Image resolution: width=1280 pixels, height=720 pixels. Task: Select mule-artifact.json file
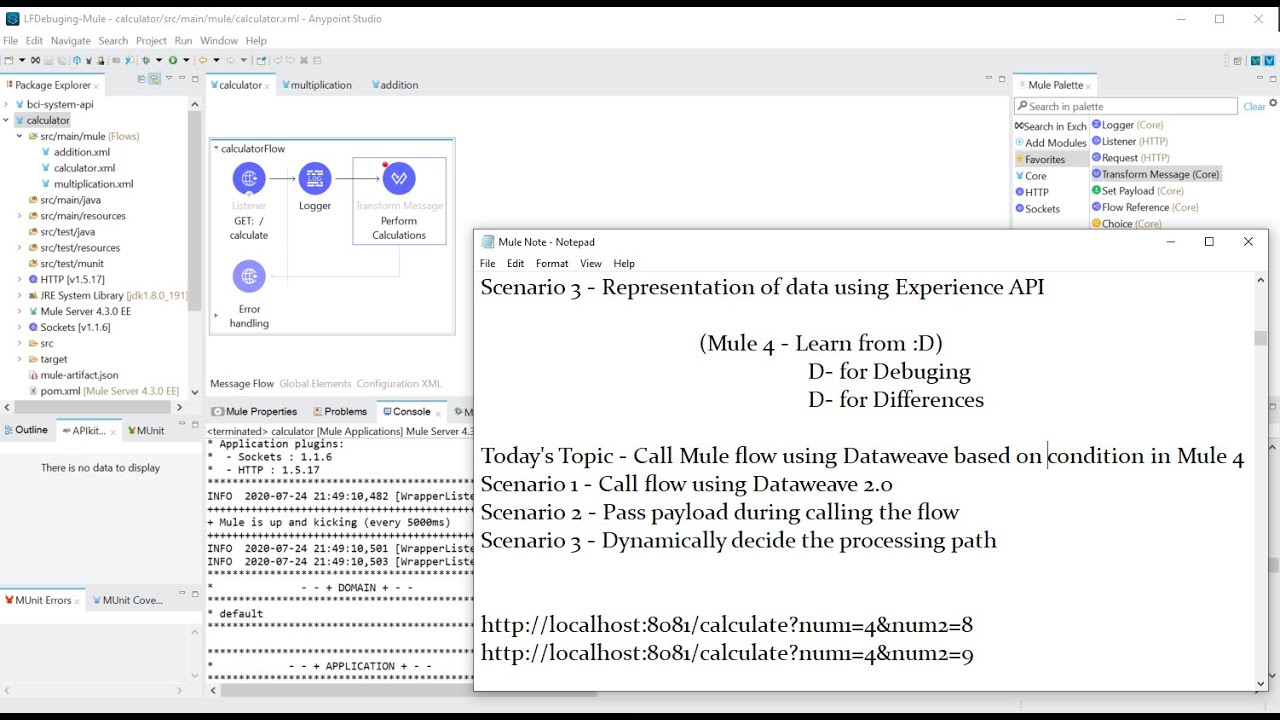pyautogui.click(x=72, y=375)
